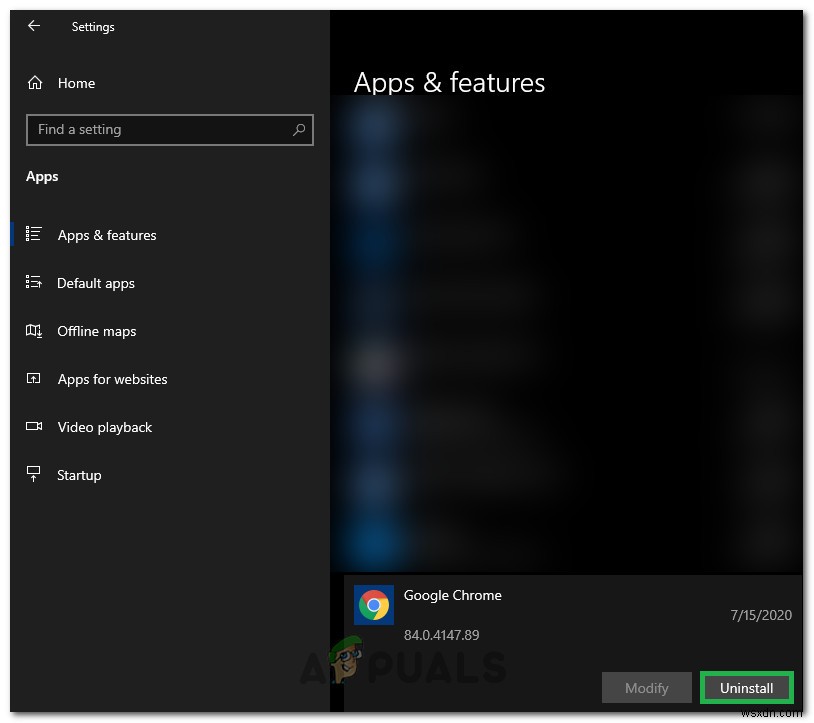Uninstall Google Chrome
The image size is (814, 723).
(x=746, y=688)
